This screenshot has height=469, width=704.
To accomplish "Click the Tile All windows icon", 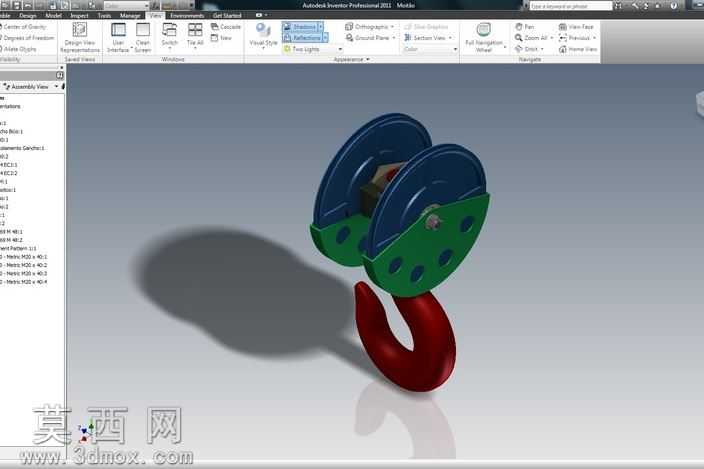I will coord(195,30).
